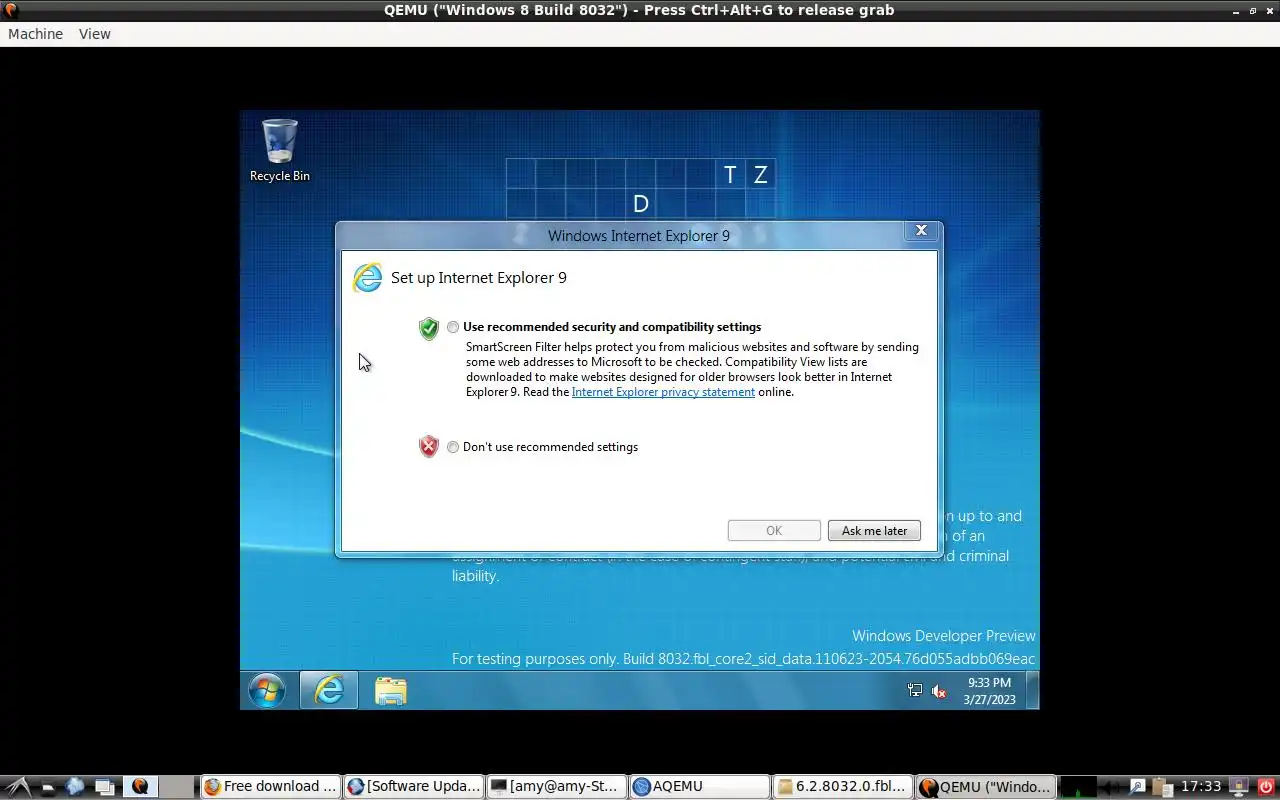
Task: Switch to '[Software Upda...' taskbar window
Action: point(414,786)
